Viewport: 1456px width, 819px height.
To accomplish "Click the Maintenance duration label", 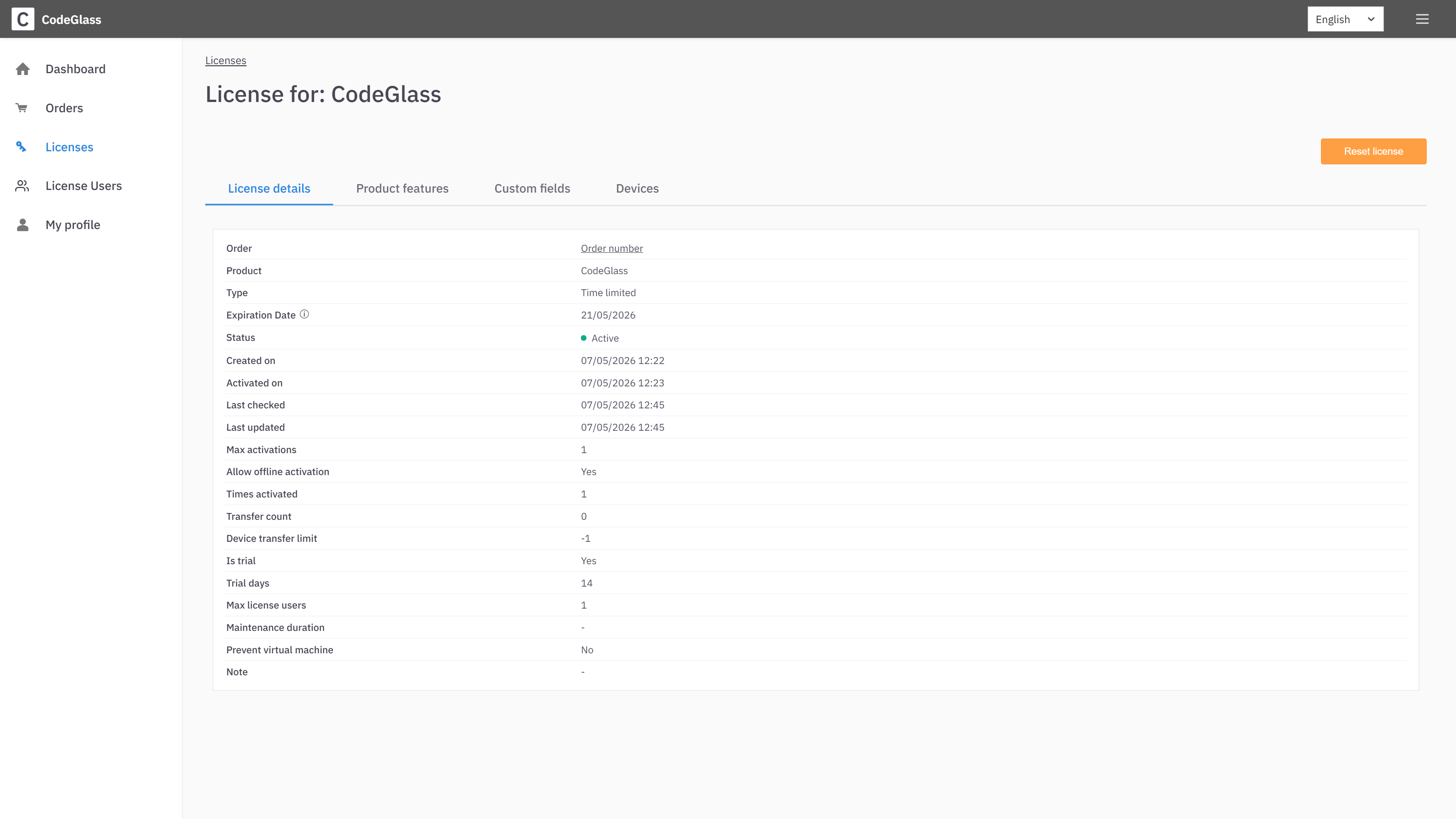I will [x=275, y=628].
